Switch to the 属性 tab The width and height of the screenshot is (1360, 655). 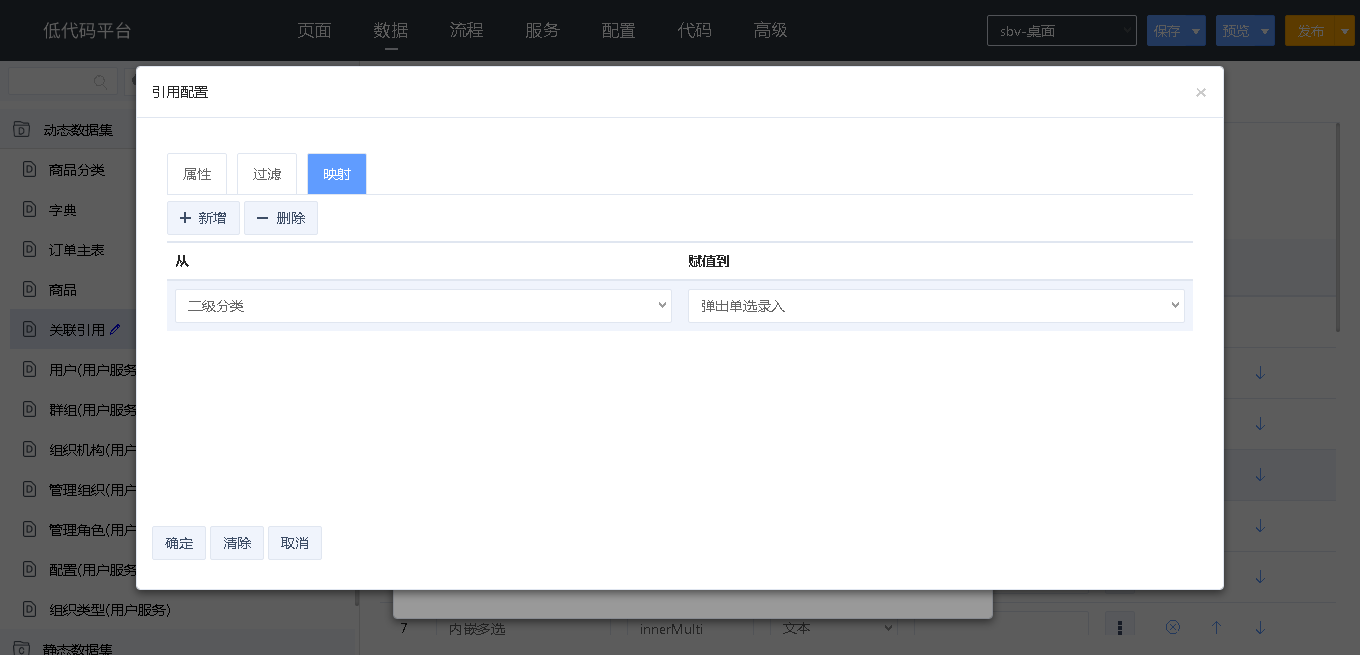point(197,174)
